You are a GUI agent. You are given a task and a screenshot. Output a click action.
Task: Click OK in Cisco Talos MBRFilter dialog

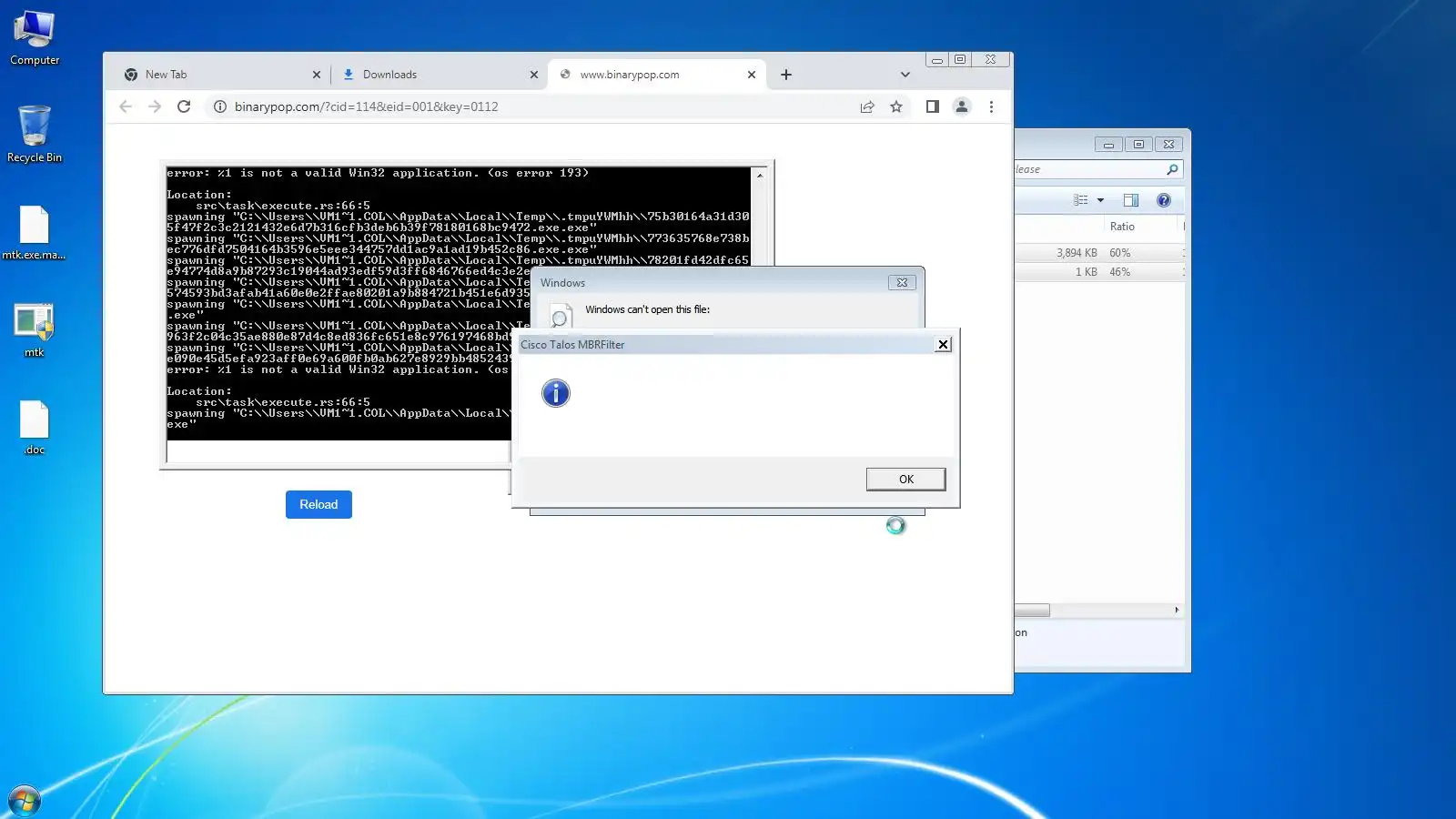point(906,480)
